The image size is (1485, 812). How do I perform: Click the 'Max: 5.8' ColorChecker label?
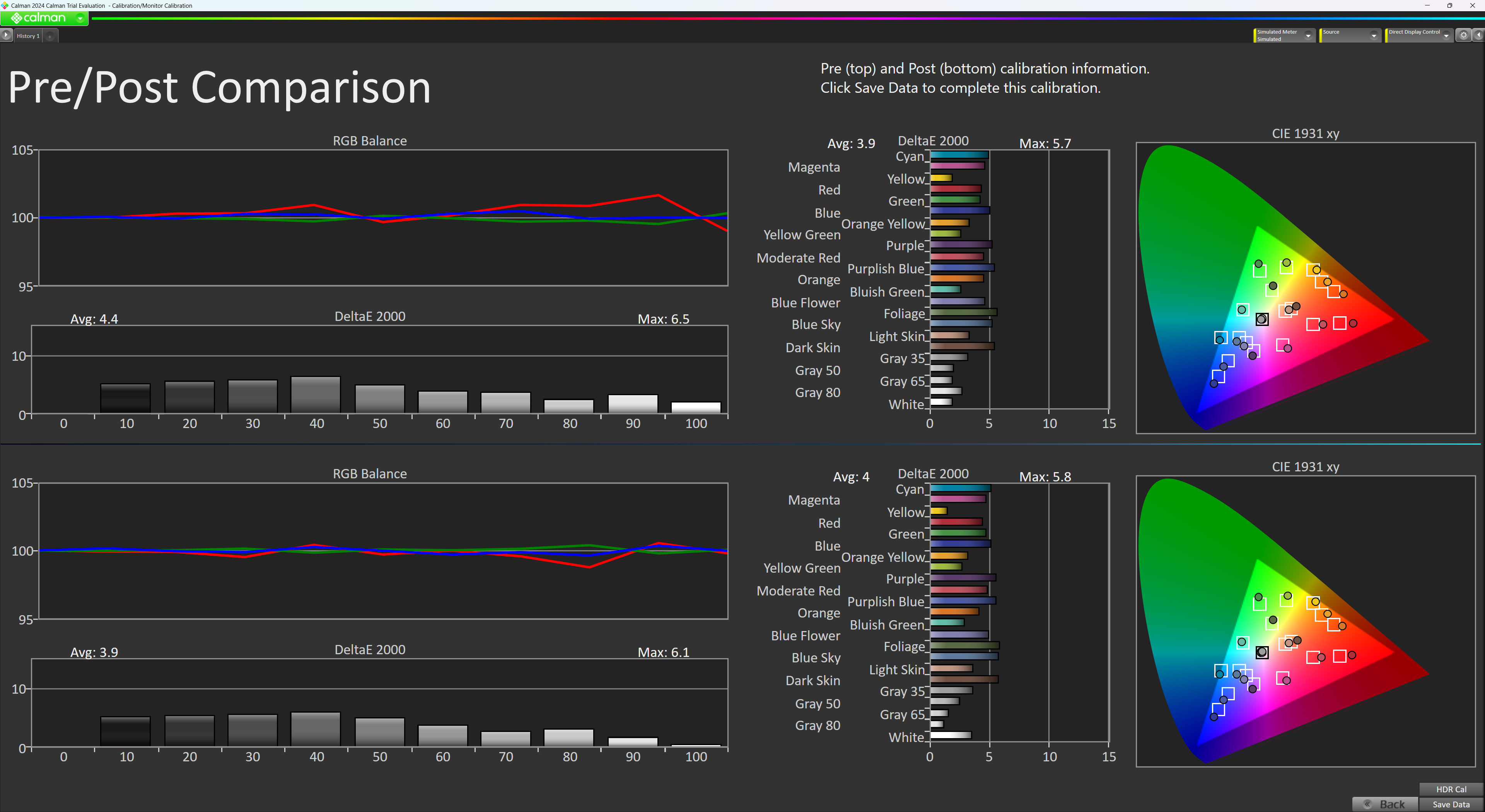[1045, 477]
